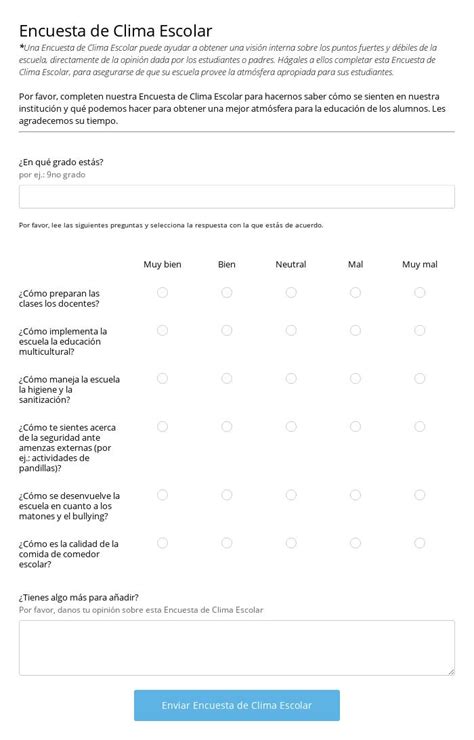Select 'Muy bien' for cafeteria food quality
Screen dimensions: 474x740
pyautogui.click(x=162, y=543)
